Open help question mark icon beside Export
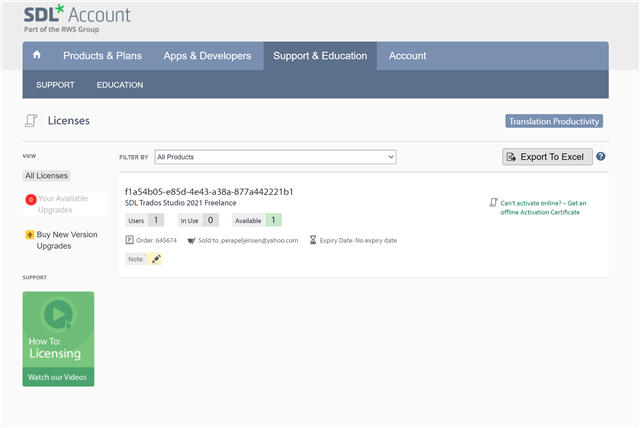This screenshot has height=428, width=640. click(600, 156)
